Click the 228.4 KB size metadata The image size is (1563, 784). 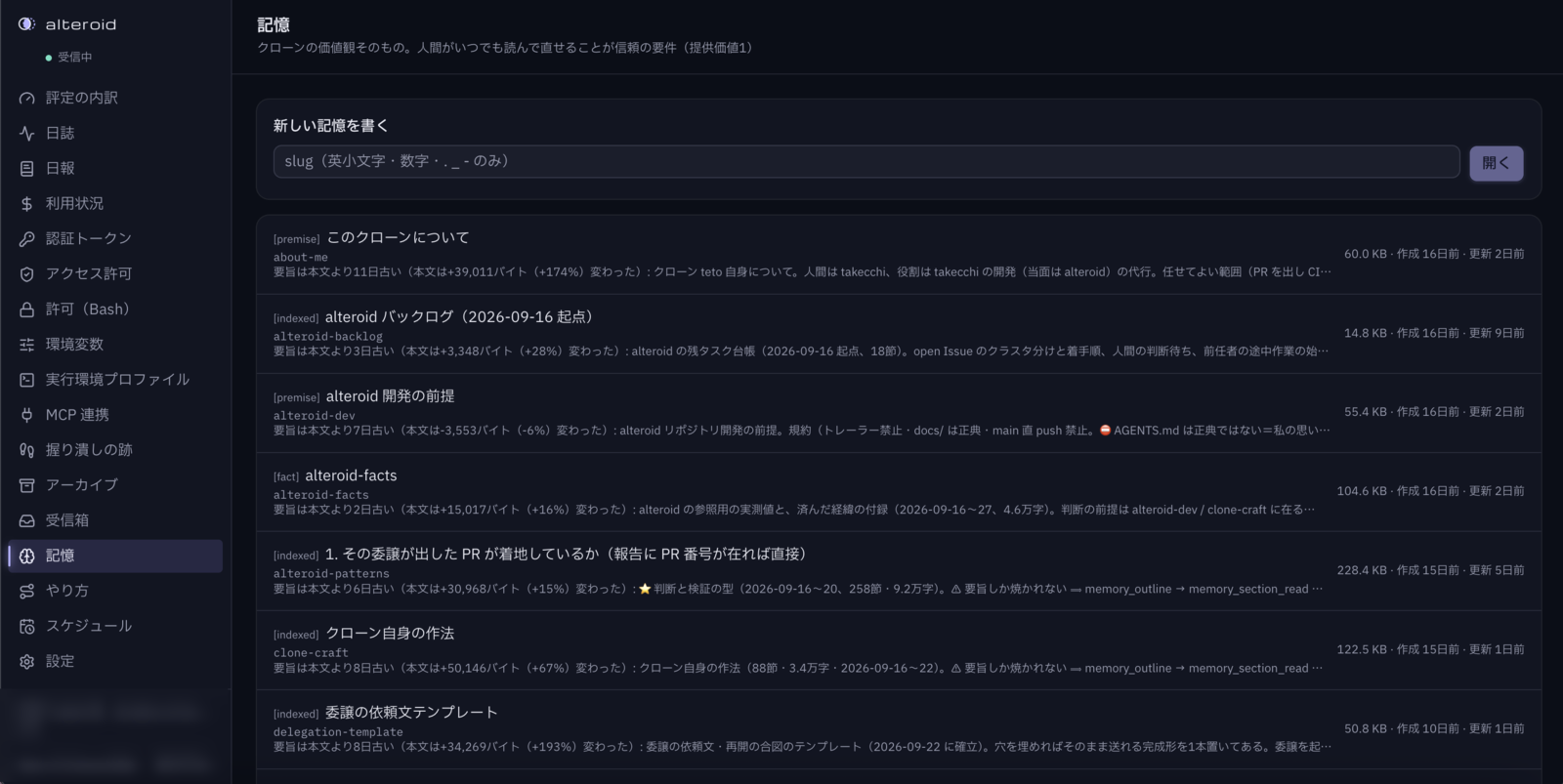(x=1362, y=570)
